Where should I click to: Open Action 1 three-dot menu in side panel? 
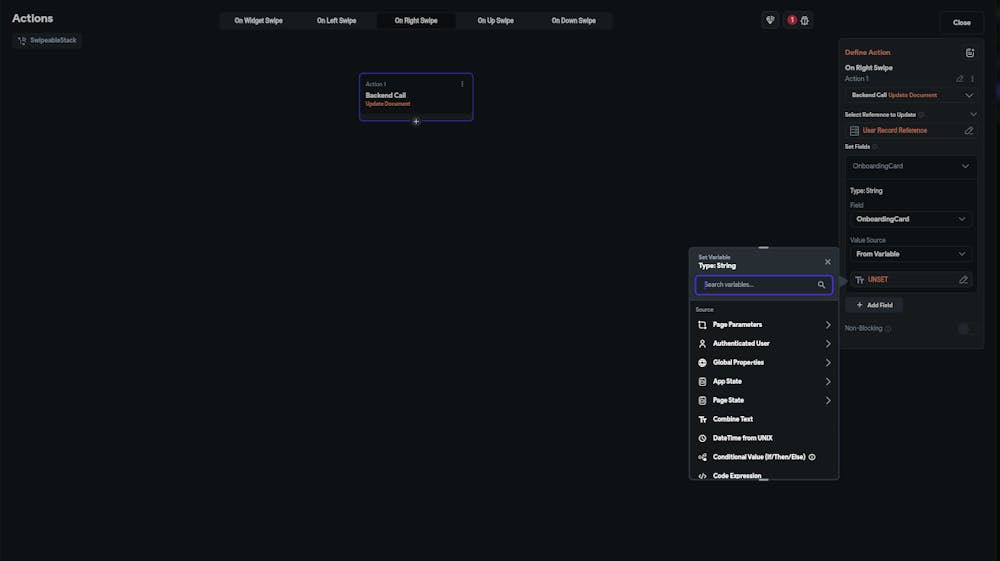(973, 79)
